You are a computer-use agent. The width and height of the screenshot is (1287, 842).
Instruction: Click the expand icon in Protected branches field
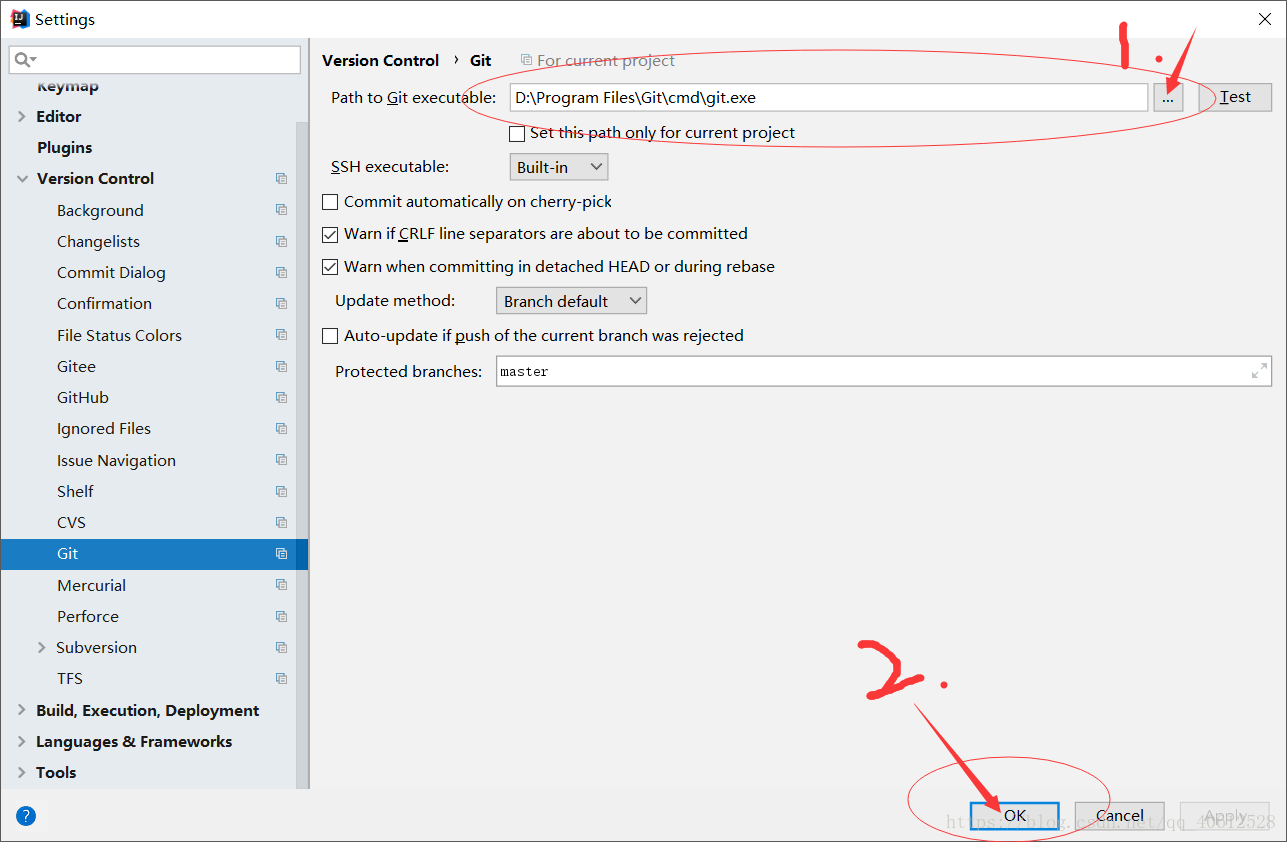[x=1259, y=371]
